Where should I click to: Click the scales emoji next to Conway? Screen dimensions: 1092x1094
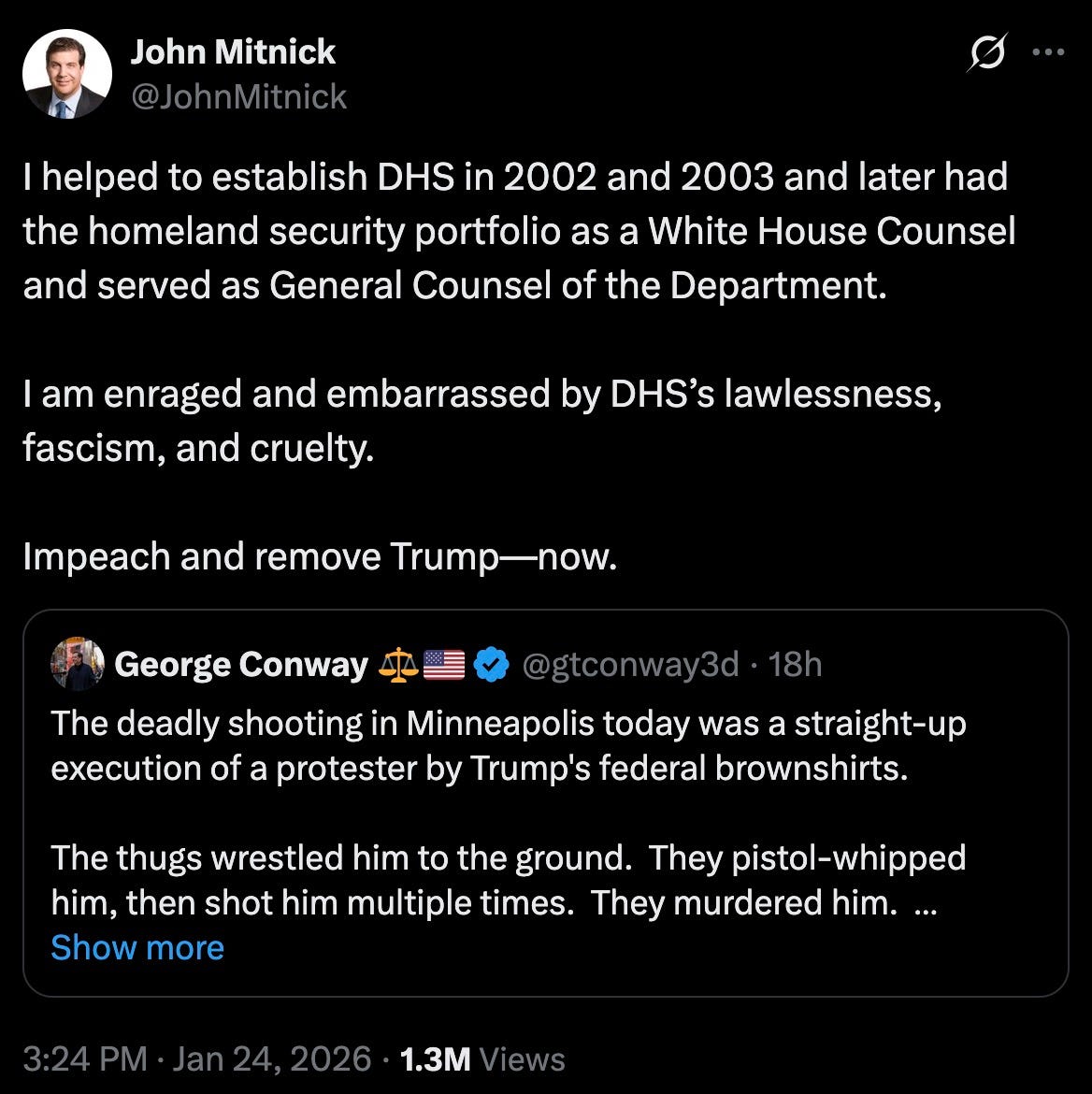(398, 665)
